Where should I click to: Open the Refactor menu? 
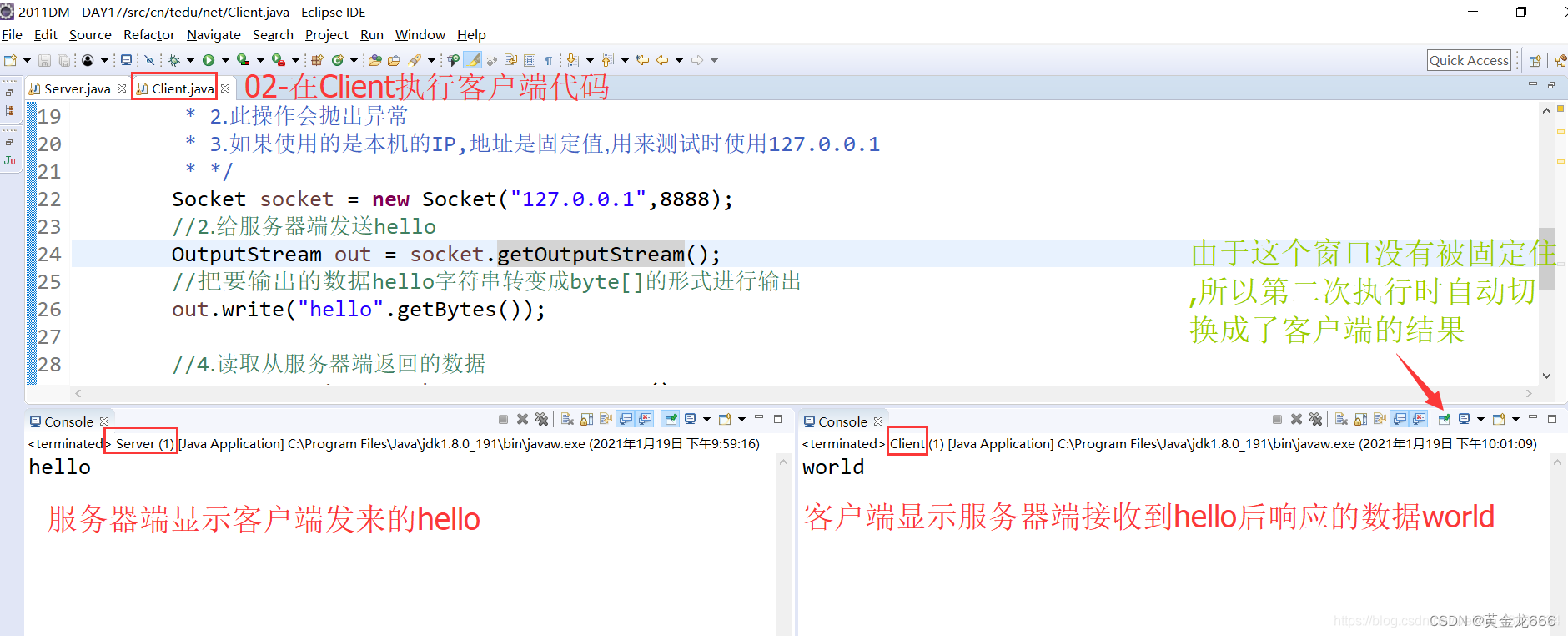(149, 34)
